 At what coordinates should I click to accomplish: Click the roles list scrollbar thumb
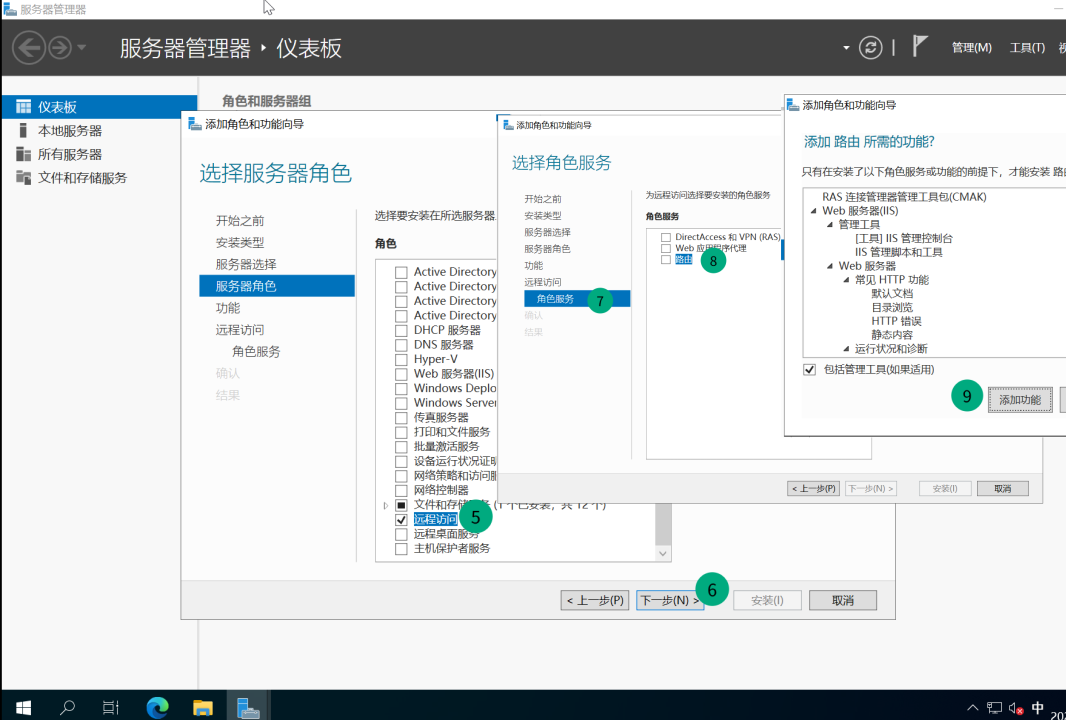[663, 524]
